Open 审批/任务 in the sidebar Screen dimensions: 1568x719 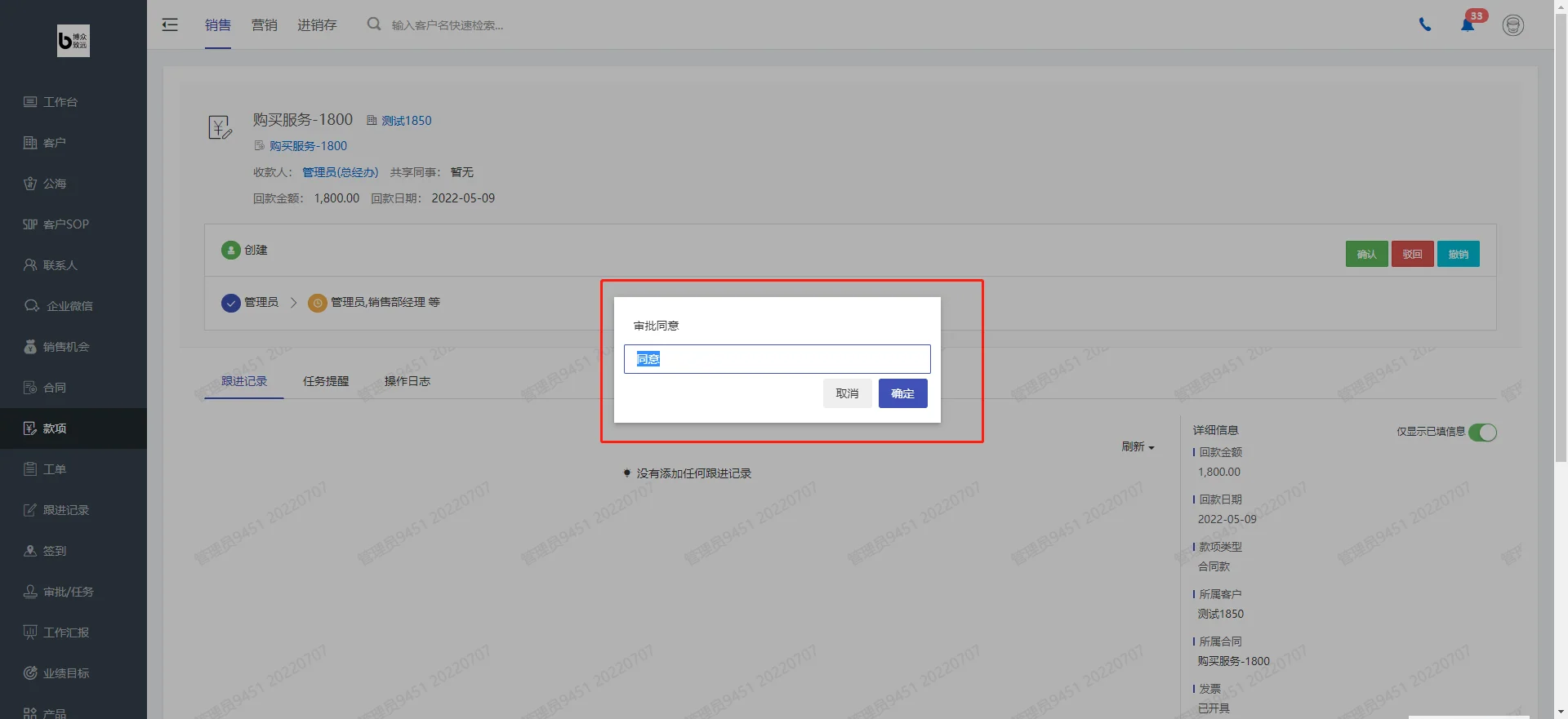coord(73,592)
